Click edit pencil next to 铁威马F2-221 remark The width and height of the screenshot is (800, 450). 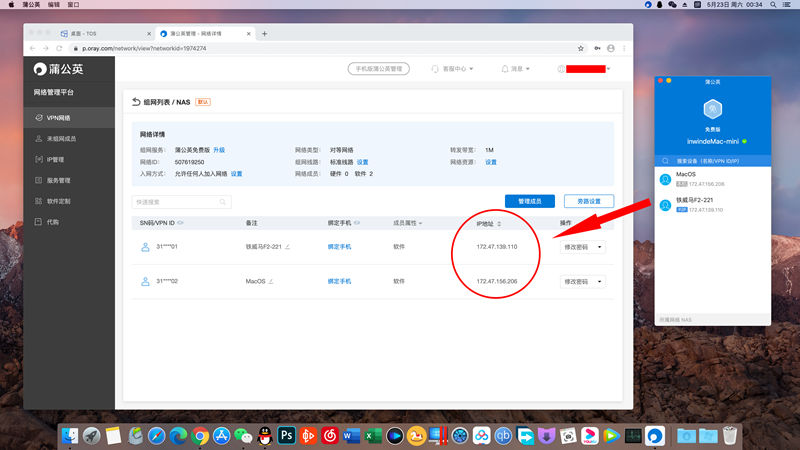[x=288, y=246]
